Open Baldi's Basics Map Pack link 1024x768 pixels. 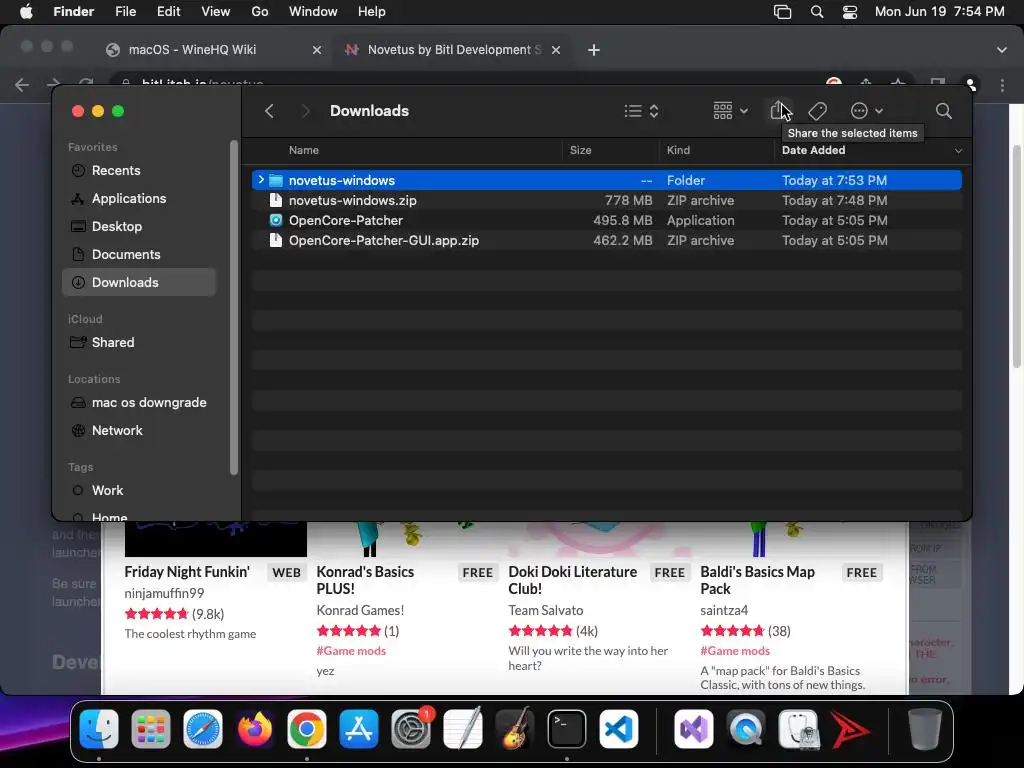click(x=758, y=580)
